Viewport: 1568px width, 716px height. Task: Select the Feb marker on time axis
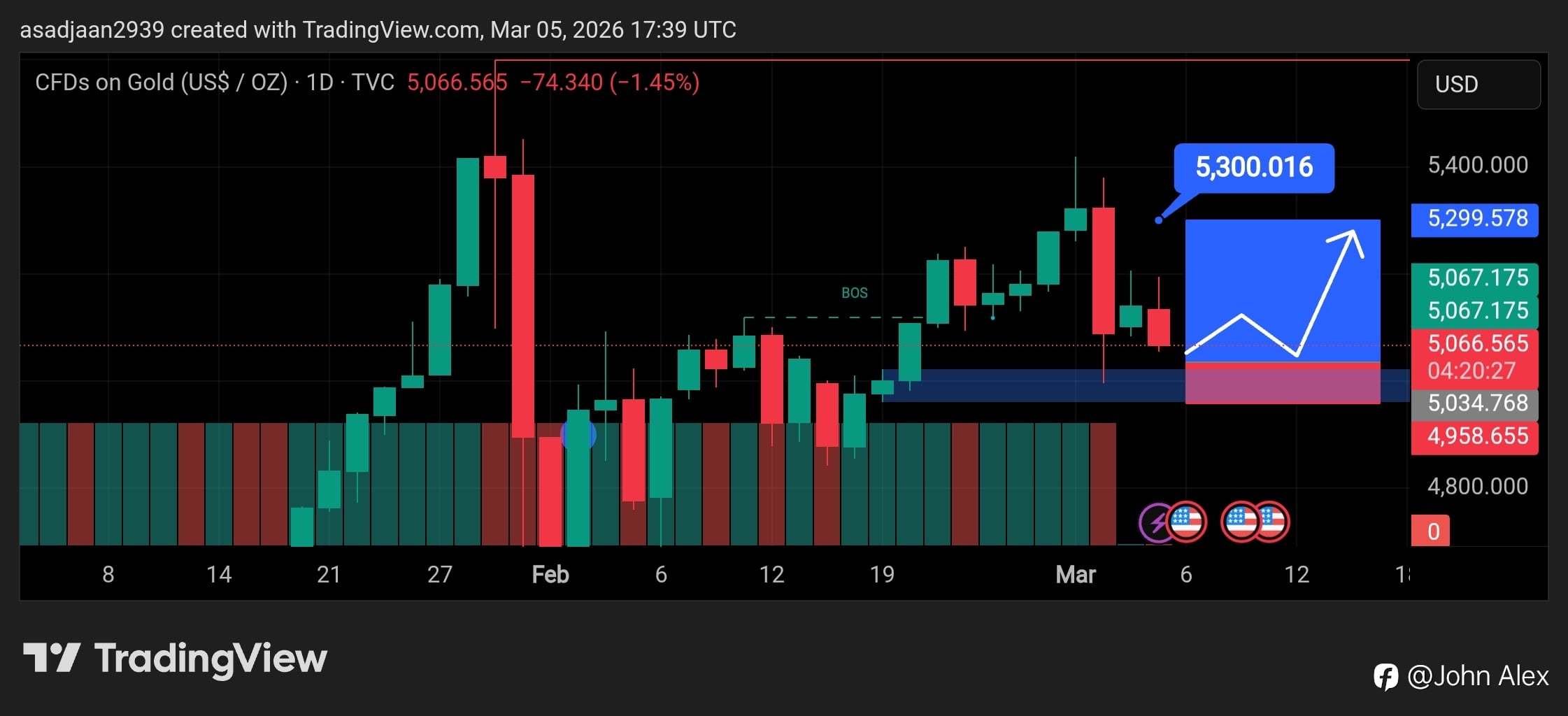pyautogui.click(x=550, y=575)
